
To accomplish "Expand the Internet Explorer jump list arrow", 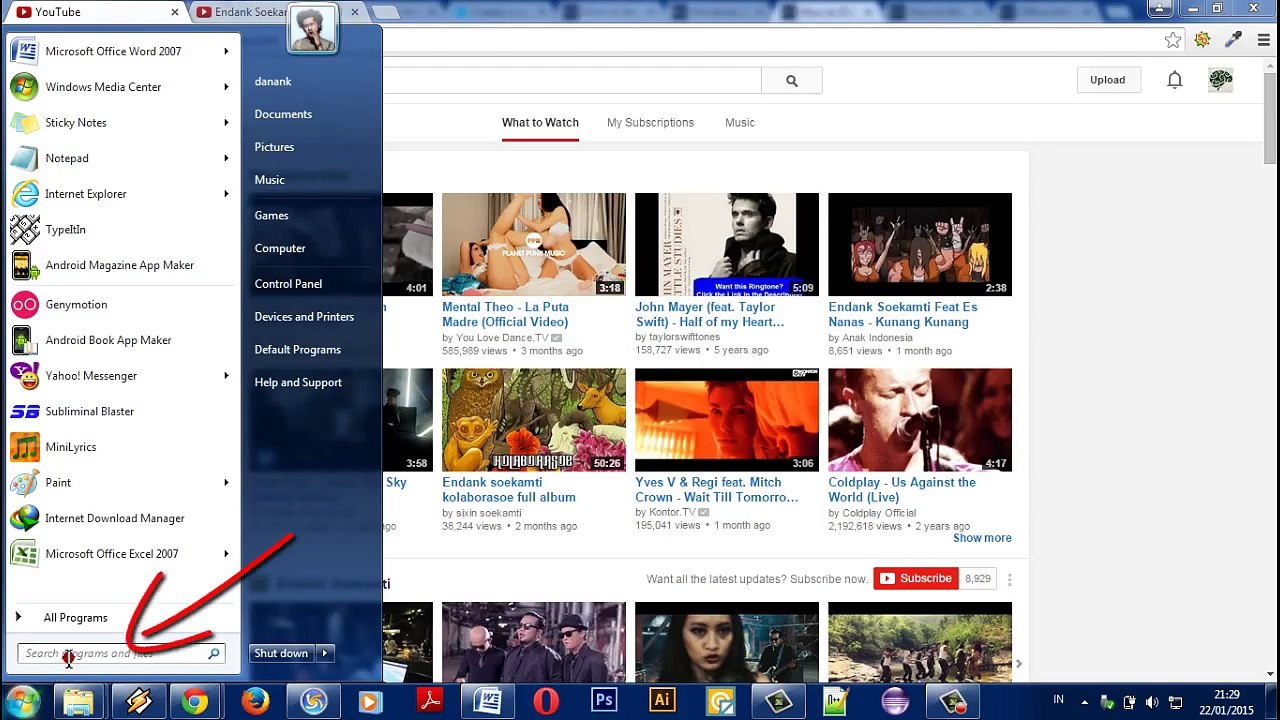I will pyautogui.click(x=226, y=194).
